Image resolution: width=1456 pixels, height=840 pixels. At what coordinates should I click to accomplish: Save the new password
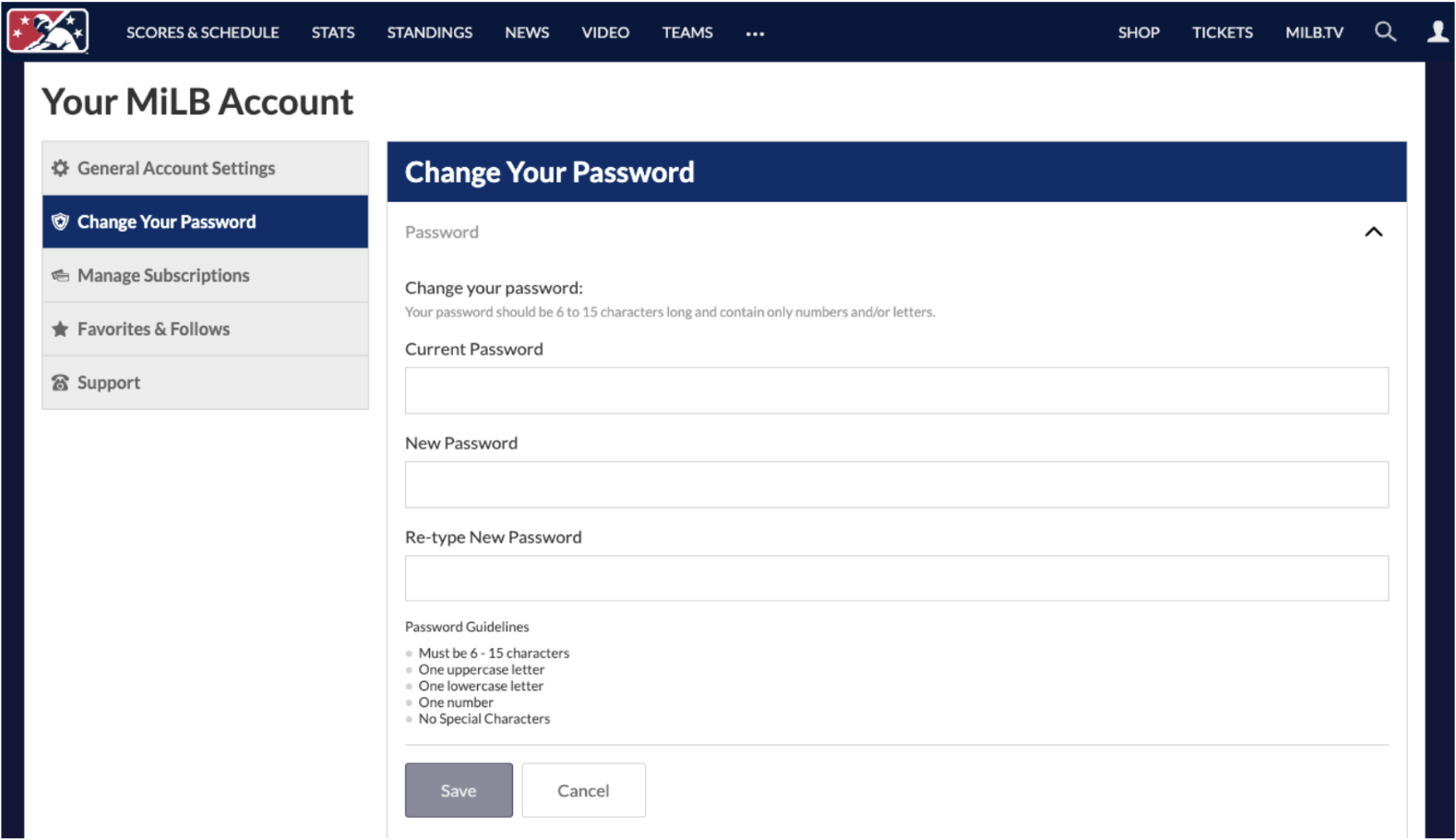coord(459,790)
